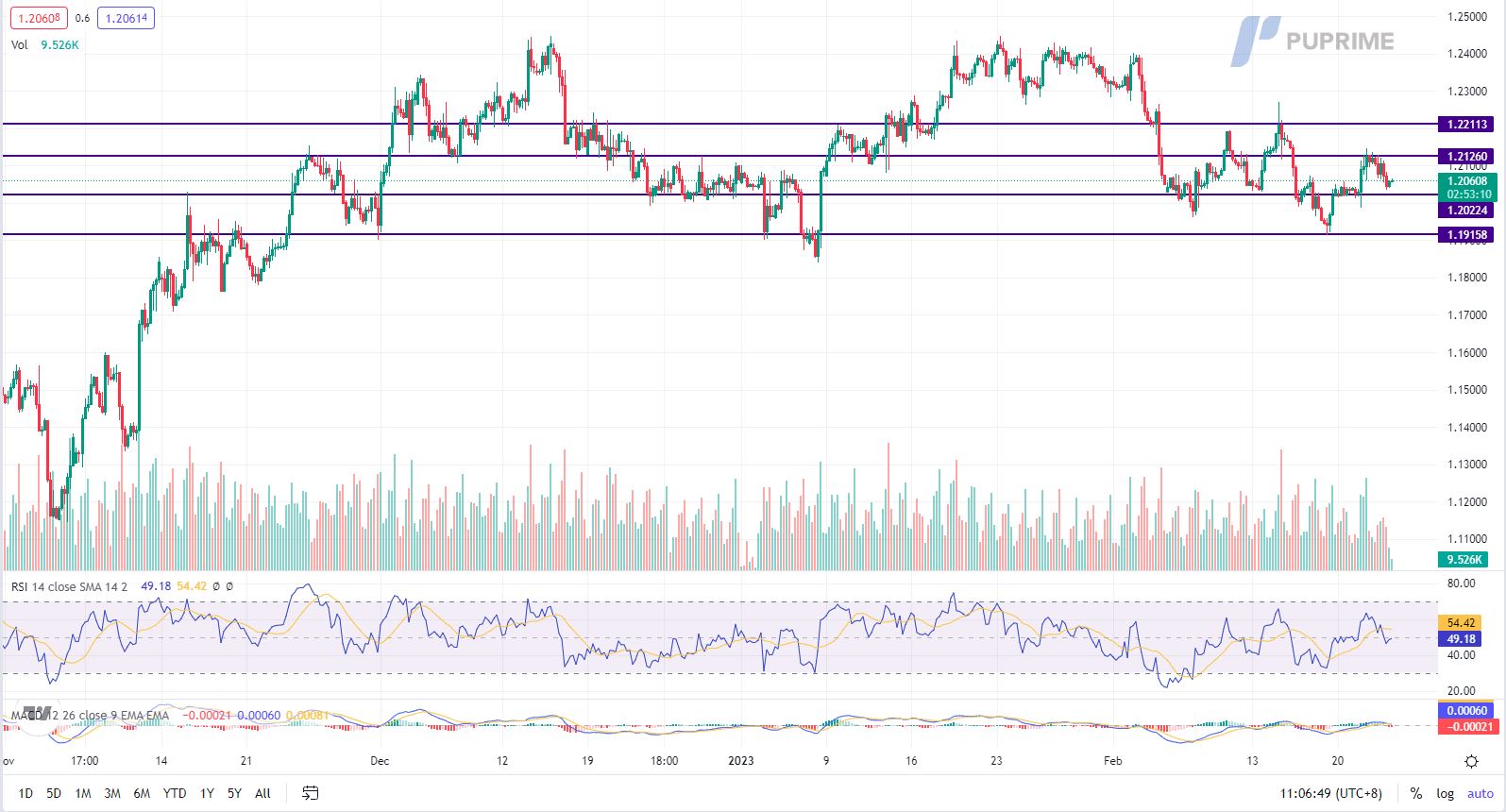Image resolution: width=1506 pixels, height=812 pixels.
Task: Click the Feb time axis label
Action: pyautogui.click(x=1112, y=761)
